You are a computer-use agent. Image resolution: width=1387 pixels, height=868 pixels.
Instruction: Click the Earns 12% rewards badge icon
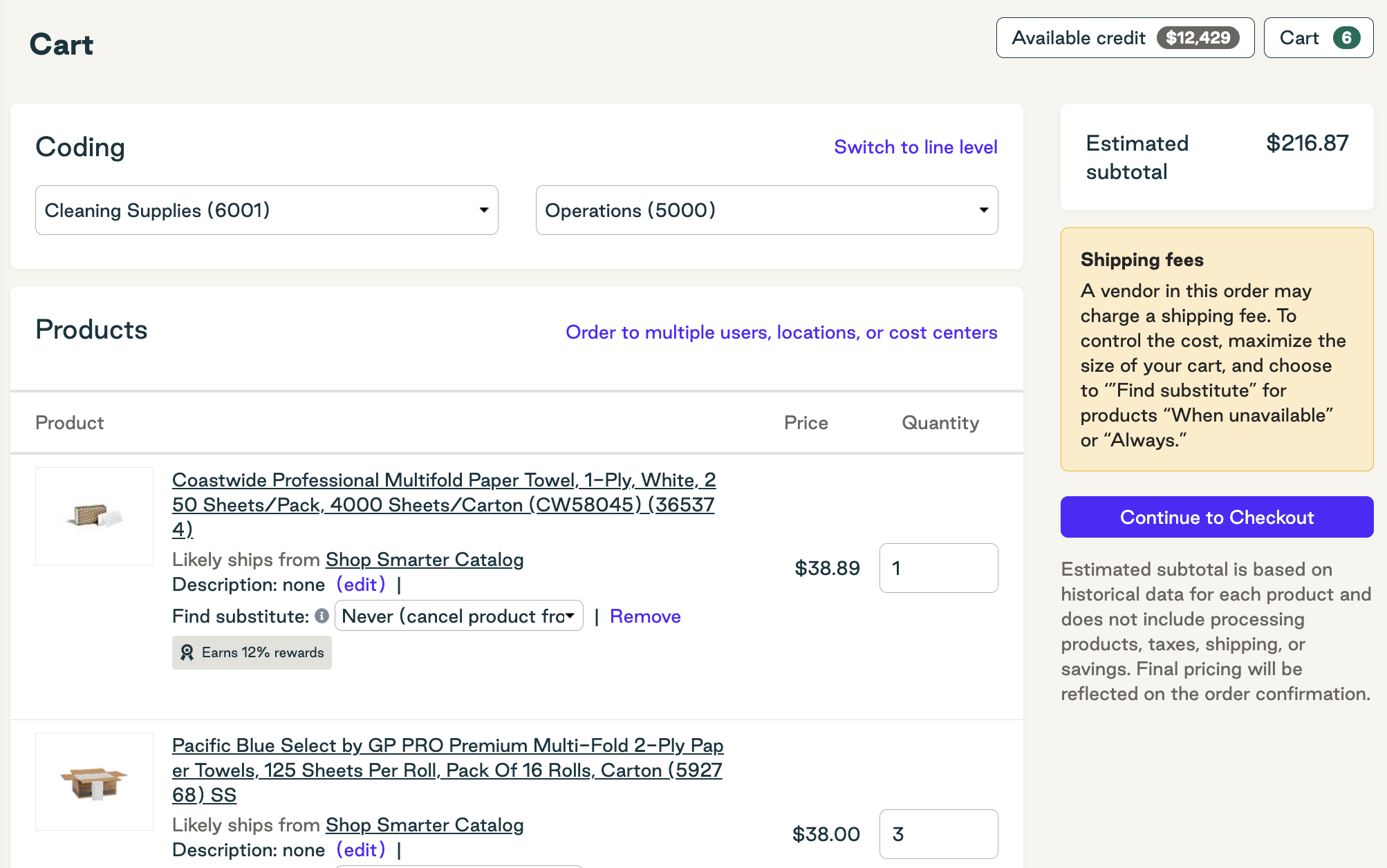coord(187,652)
